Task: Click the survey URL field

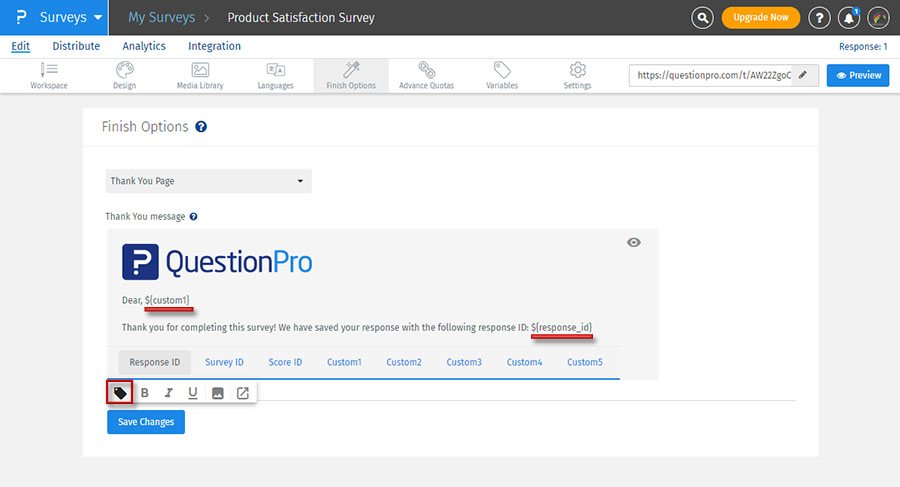Action: point(711,75)
